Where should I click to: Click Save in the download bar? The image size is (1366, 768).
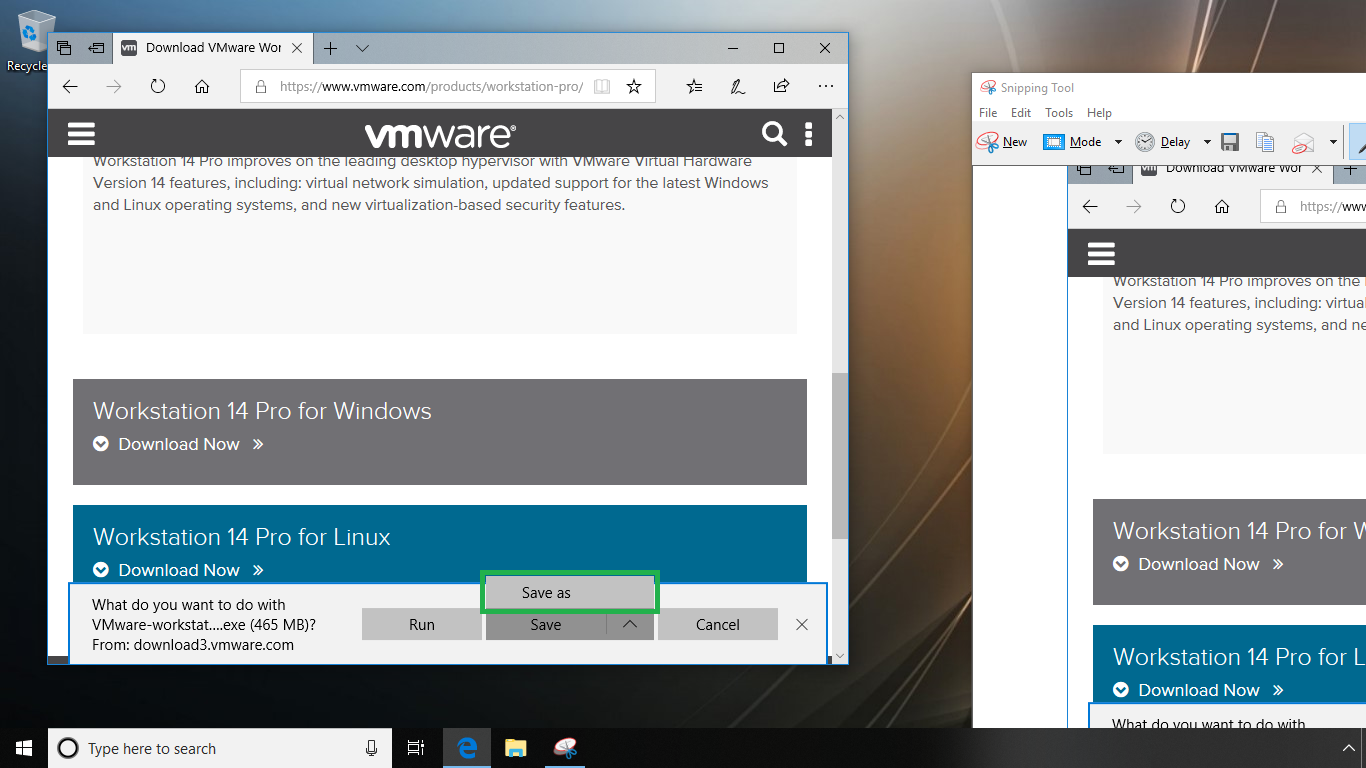click(546, 625)
